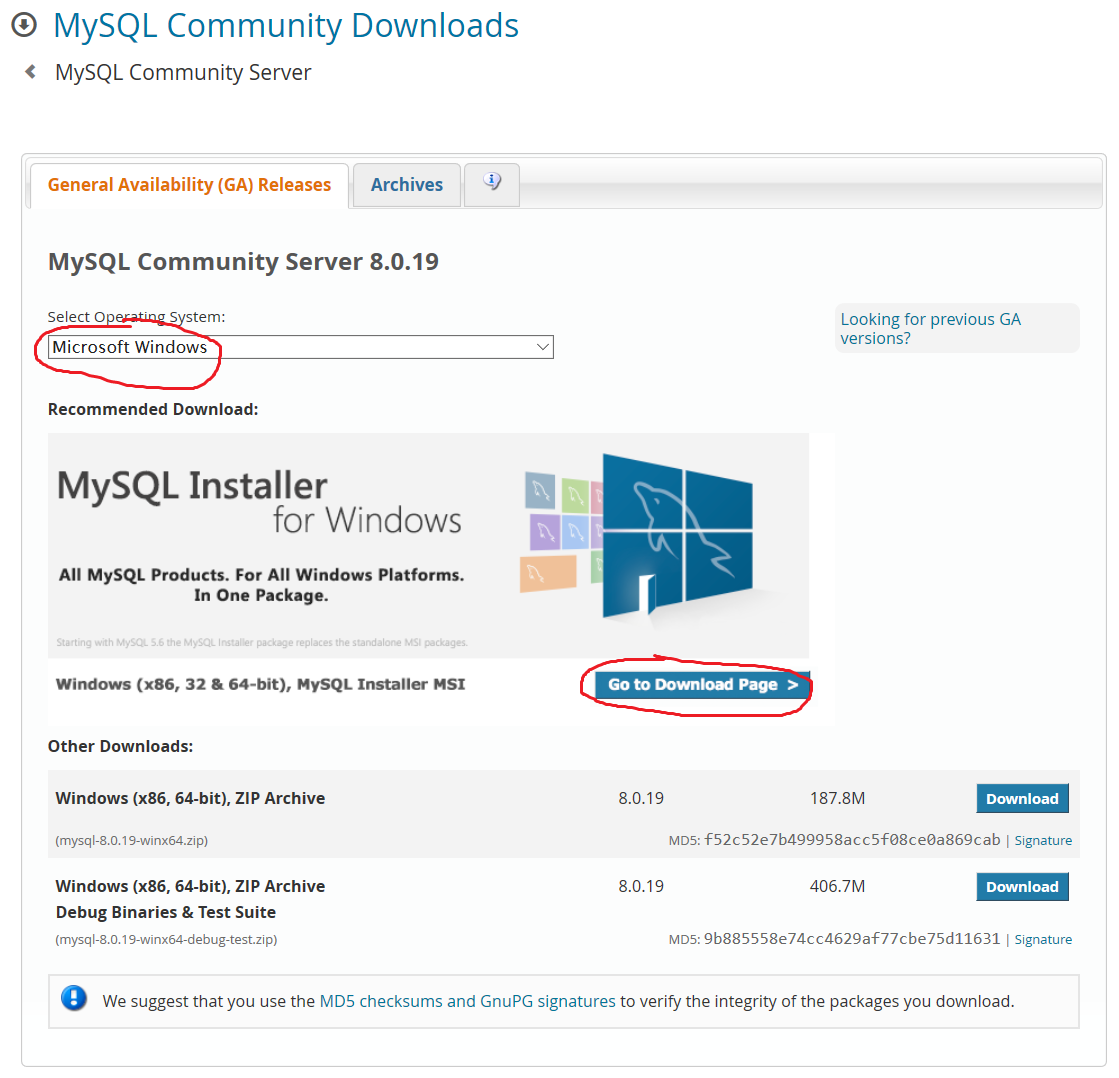Click the Go to Download Page button
Viewport: 1119px width, 1078px height.
point(702,685)
